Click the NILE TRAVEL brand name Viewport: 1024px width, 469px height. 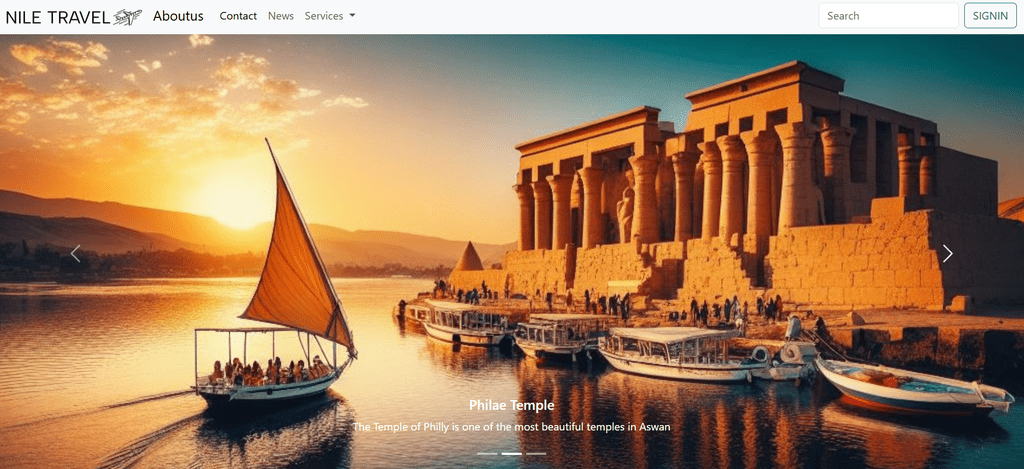pos(57,17)
